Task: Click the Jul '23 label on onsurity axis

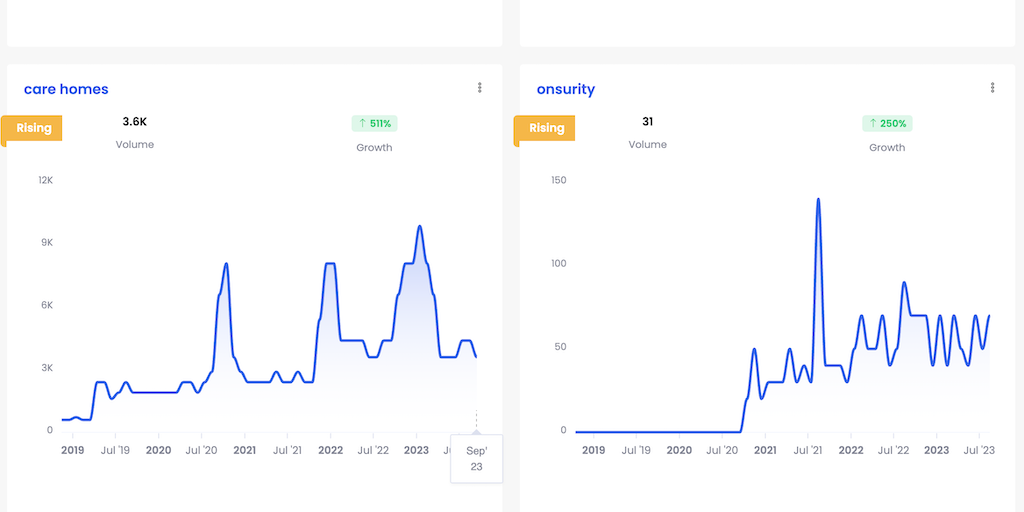Action: tap(978, 450)
